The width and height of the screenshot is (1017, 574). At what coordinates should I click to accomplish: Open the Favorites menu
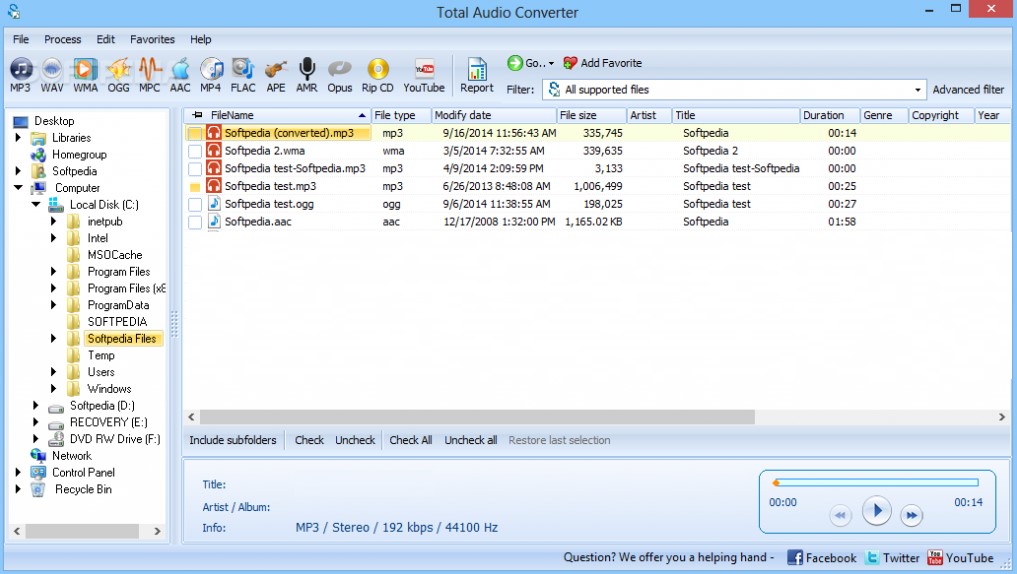pyautogui.click(x=152, y=39)
